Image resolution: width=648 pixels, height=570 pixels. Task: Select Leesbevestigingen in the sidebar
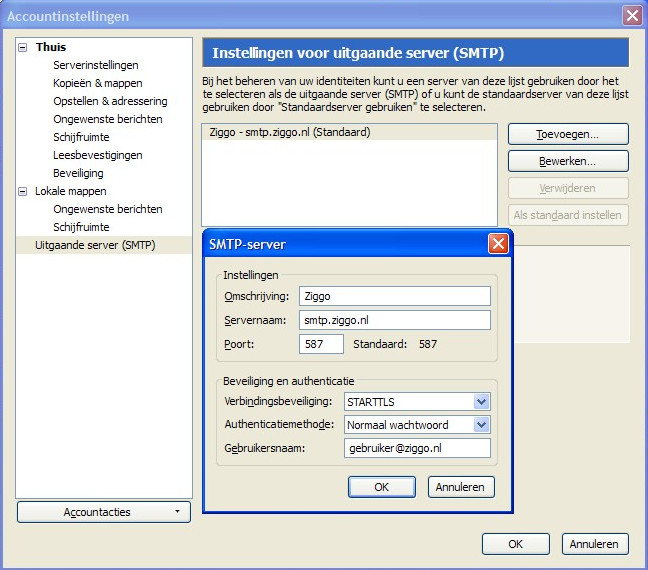(x=98, y=155)
